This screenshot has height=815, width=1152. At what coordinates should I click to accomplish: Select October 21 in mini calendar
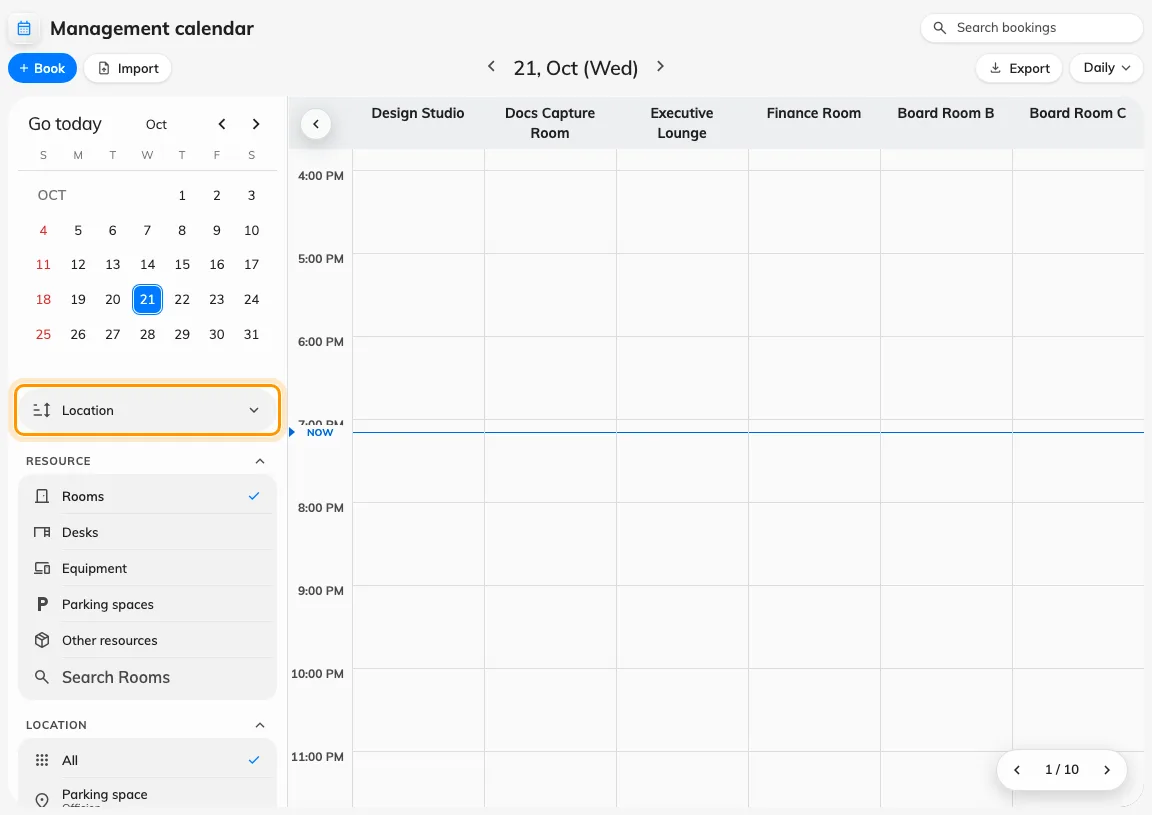pyautogui.click(x=147, y=299)
